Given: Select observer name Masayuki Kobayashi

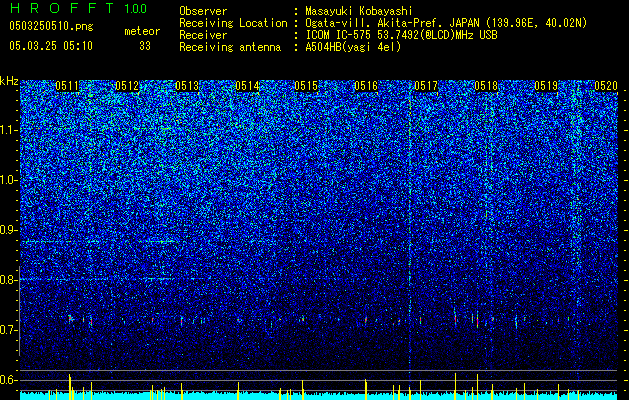Looking at the screenshot, I should point(358,11).
